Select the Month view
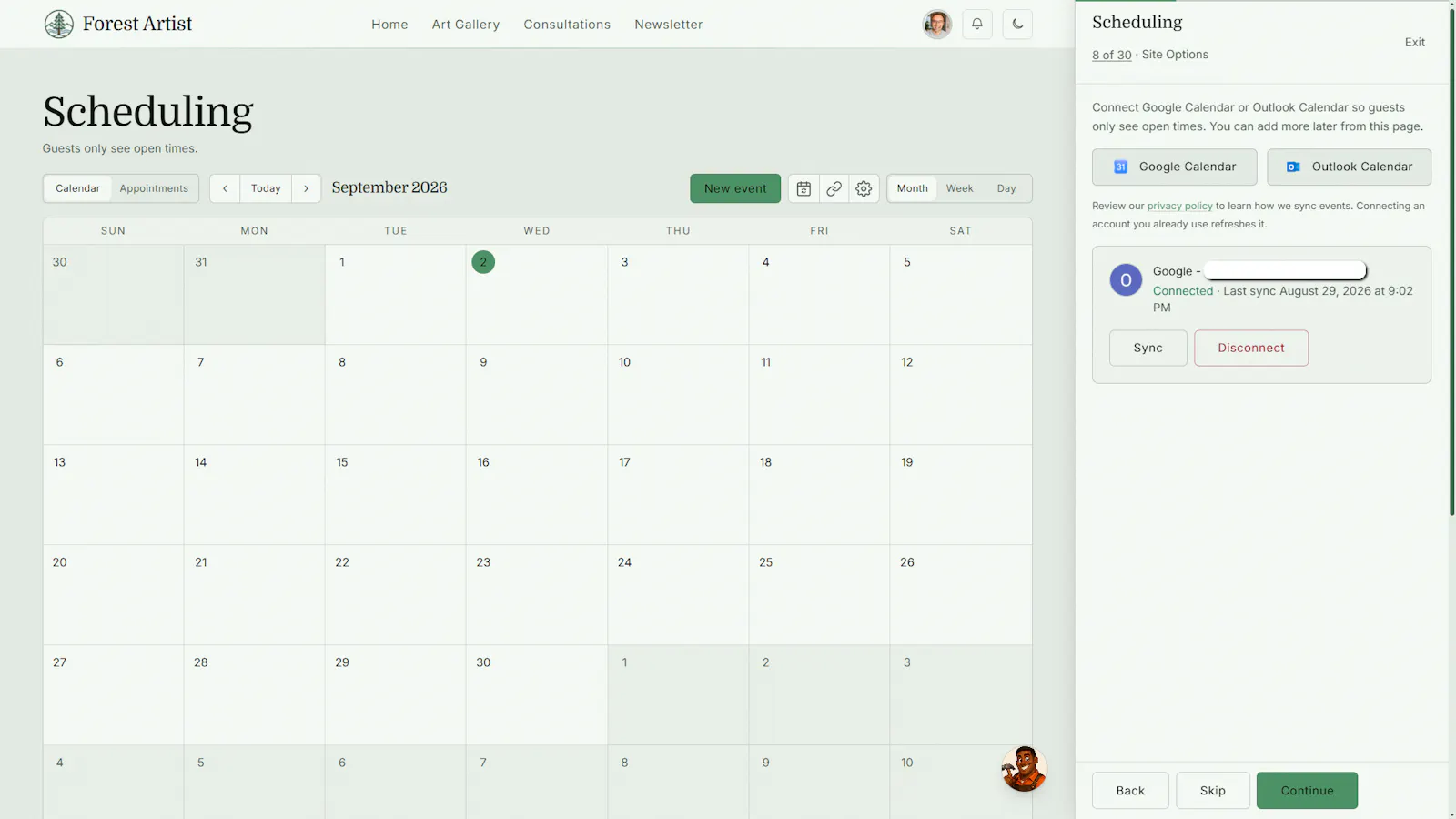 point(913,188)
